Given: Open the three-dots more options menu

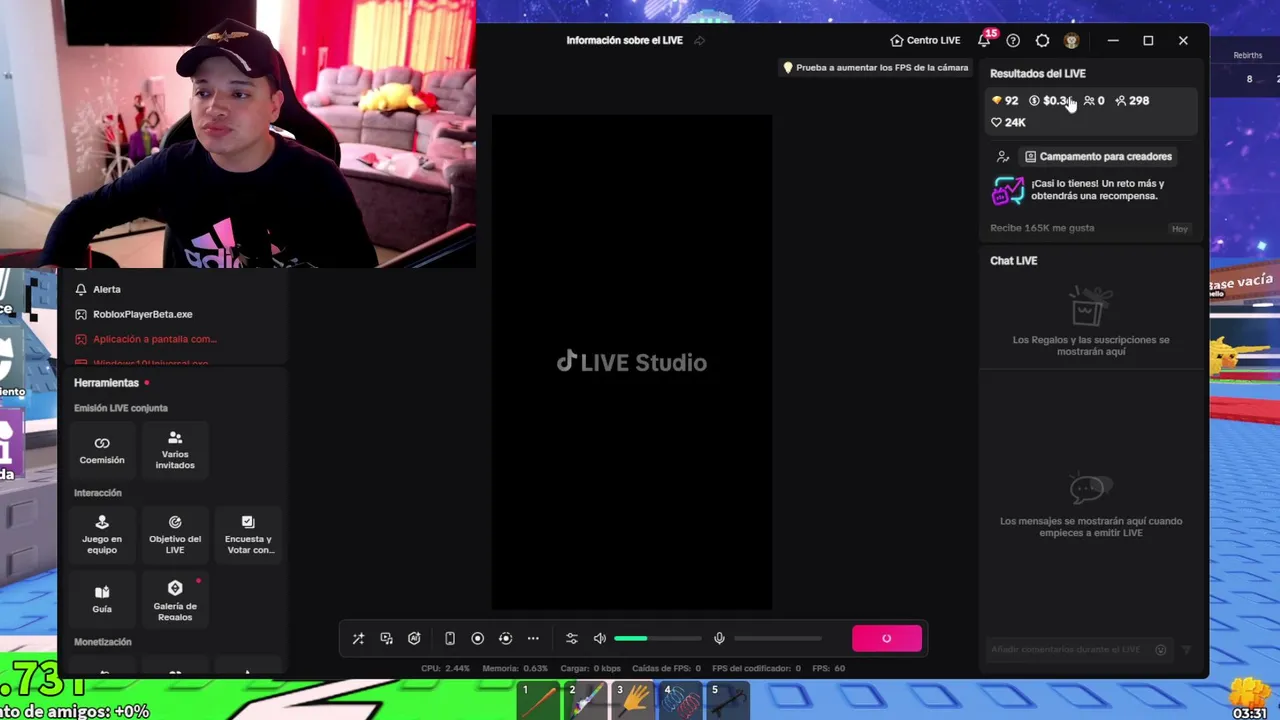Looking at the screenshot, I should 533,638.
